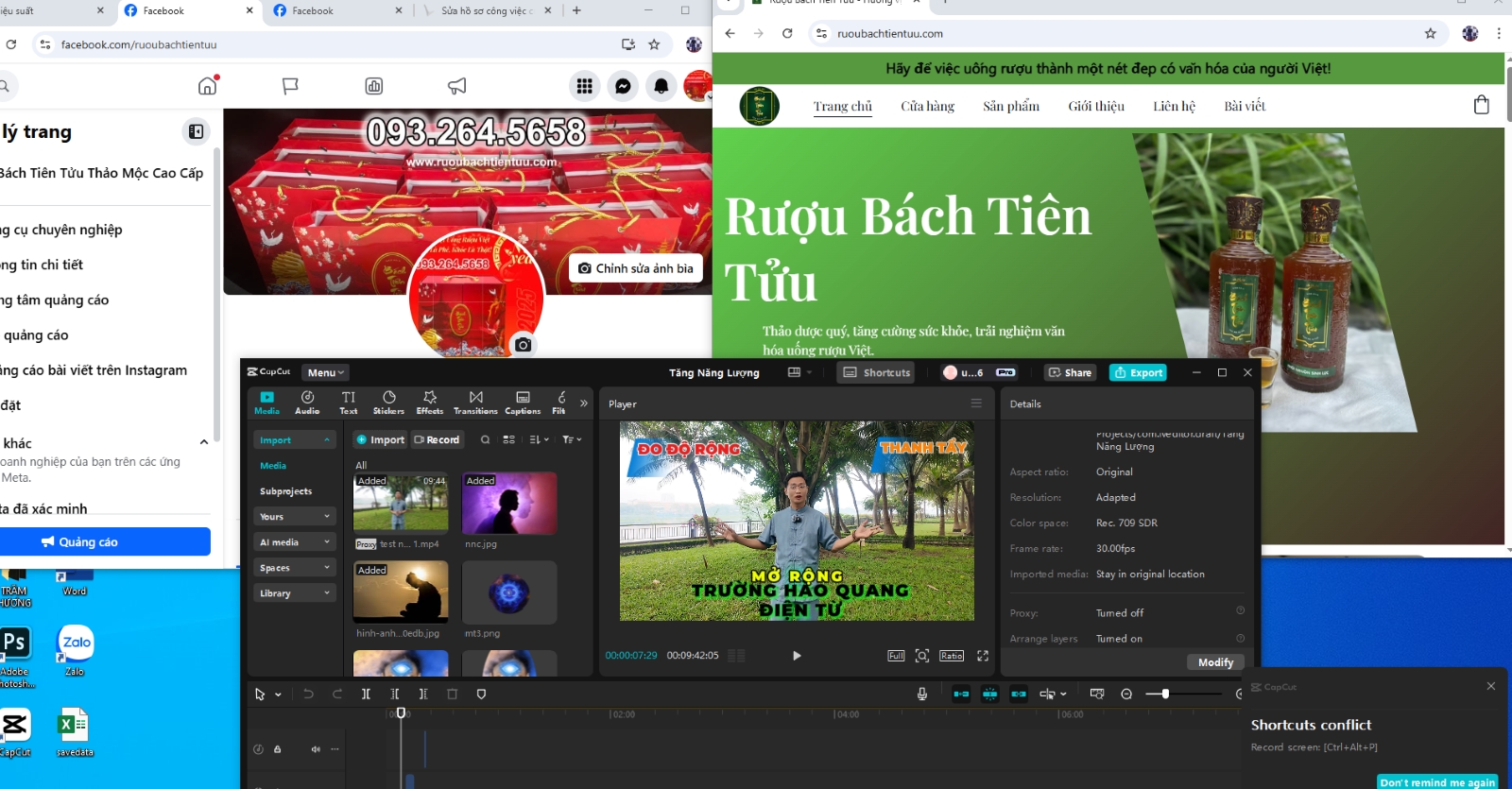
Task: Open the media filter dropdown
Action: (x=572, y=439)
